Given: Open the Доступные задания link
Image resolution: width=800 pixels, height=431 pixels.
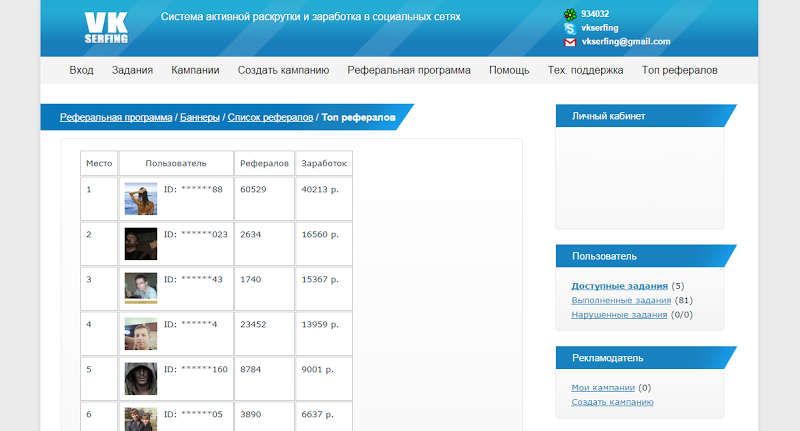Looking at the screenshot, I should coord(619,286).
